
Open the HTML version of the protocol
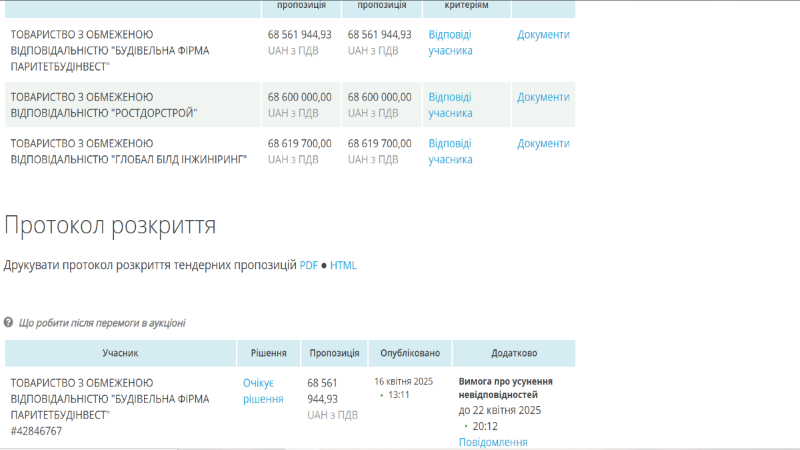point(343,265)
